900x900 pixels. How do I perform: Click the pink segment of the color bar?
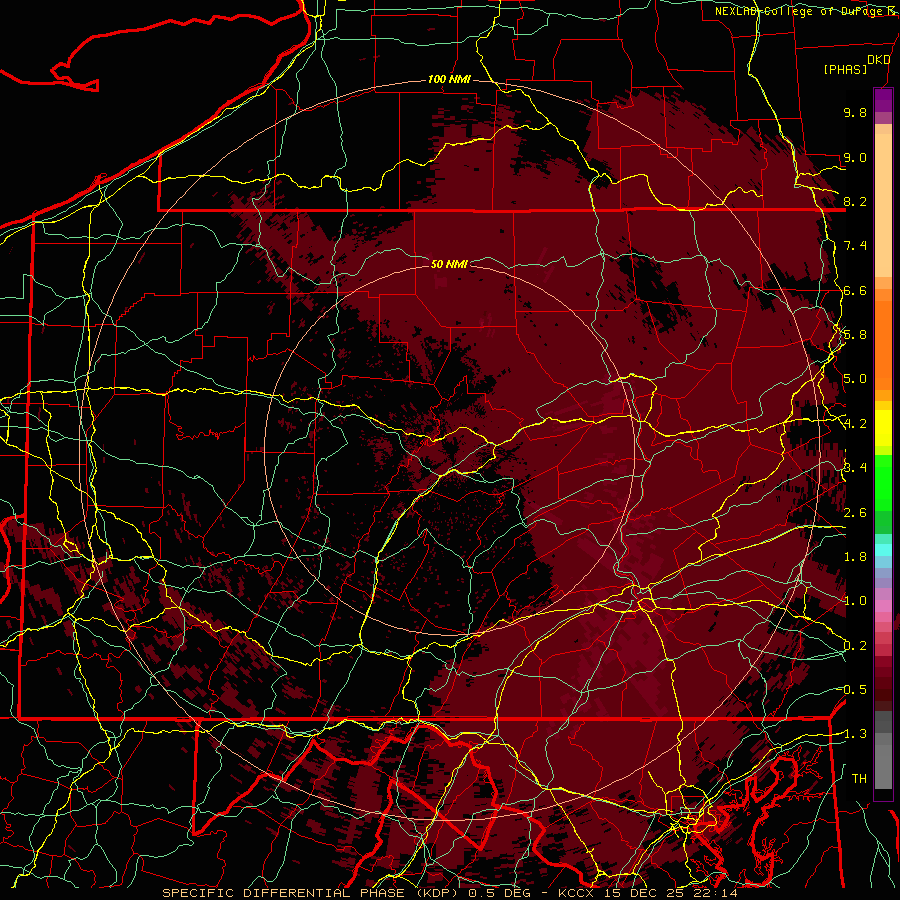[883, 606]
